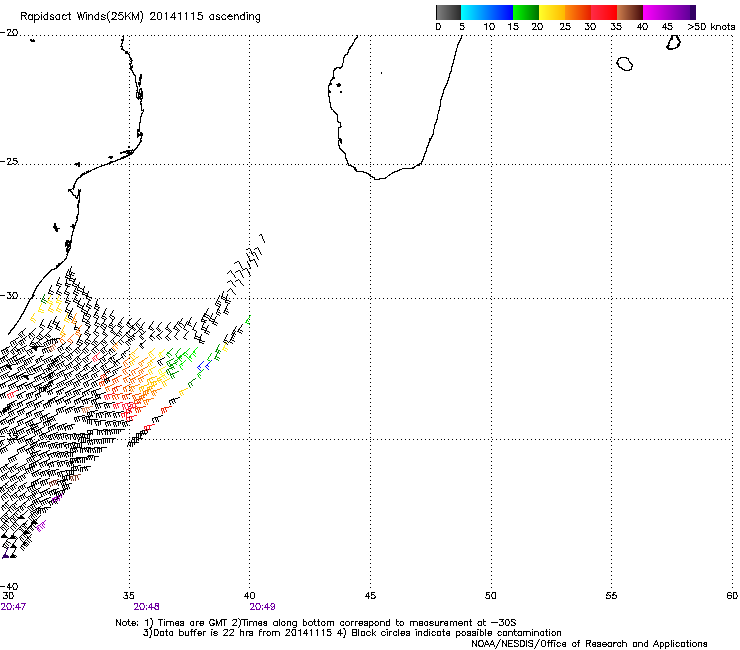
Task: Click the cyan 5-10 knots legend swatch
Action: coord(474,12)
